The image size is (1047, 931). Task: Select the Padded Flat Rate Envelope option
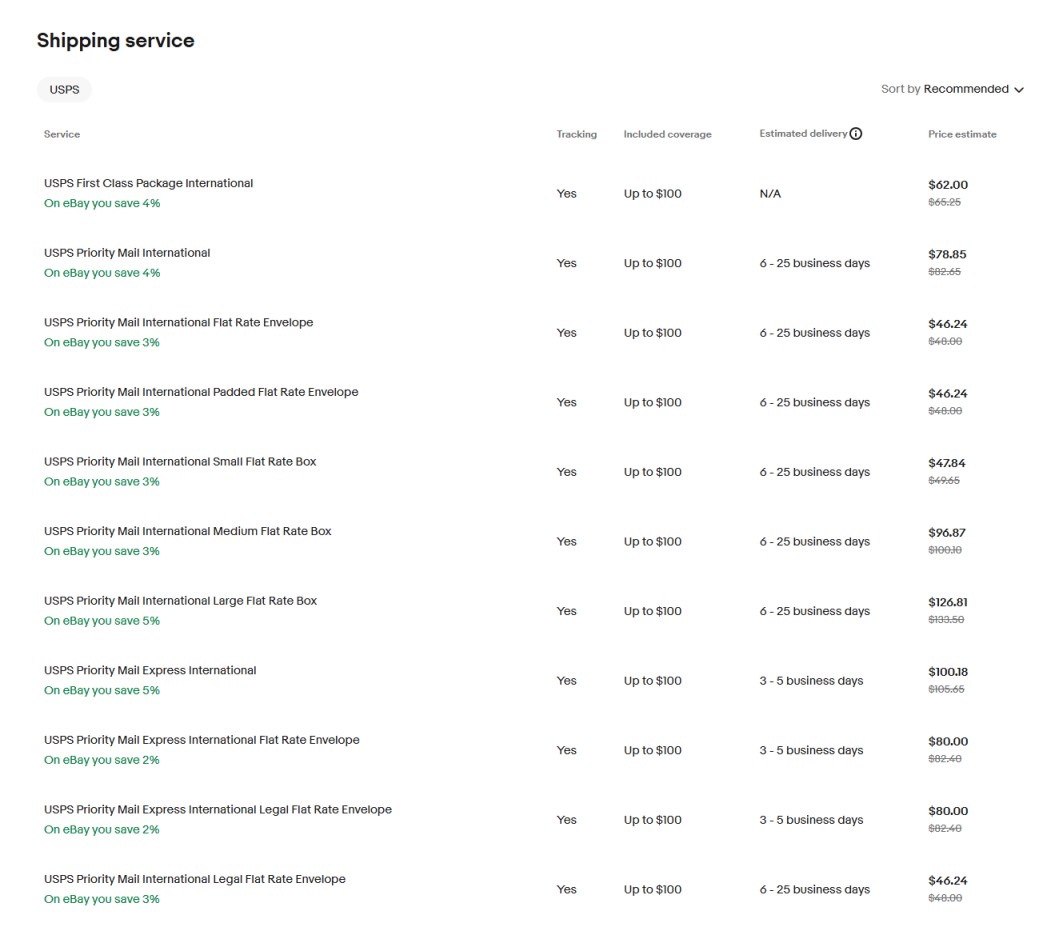tap(201, 392)
